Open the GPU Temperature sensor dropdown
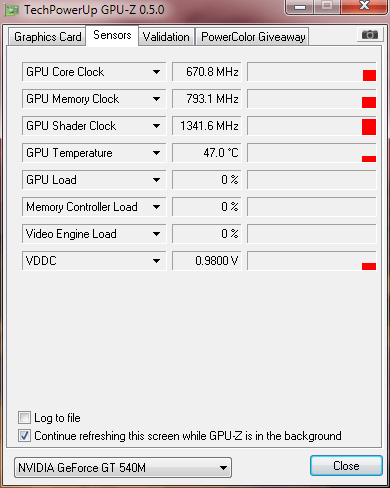This screenshot has height=488, width=390. (x=156, y=153)
